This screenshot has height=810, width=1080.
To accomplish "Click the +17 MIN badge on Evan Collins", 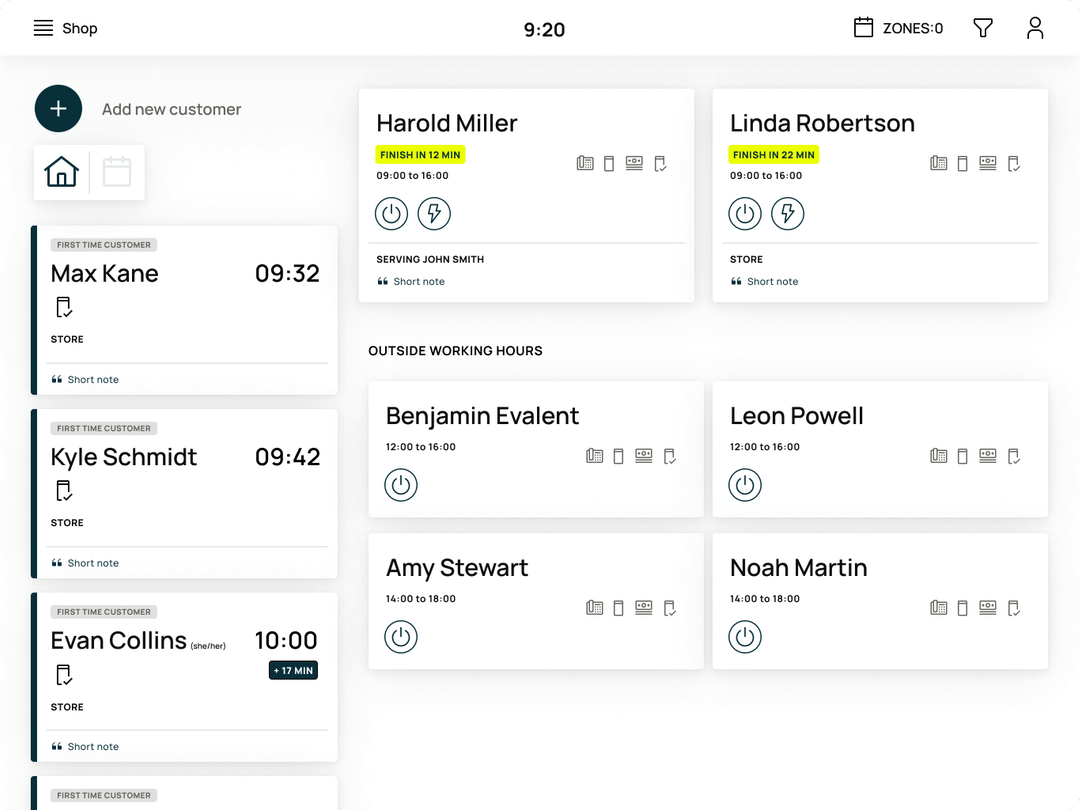I will point(293,670).
